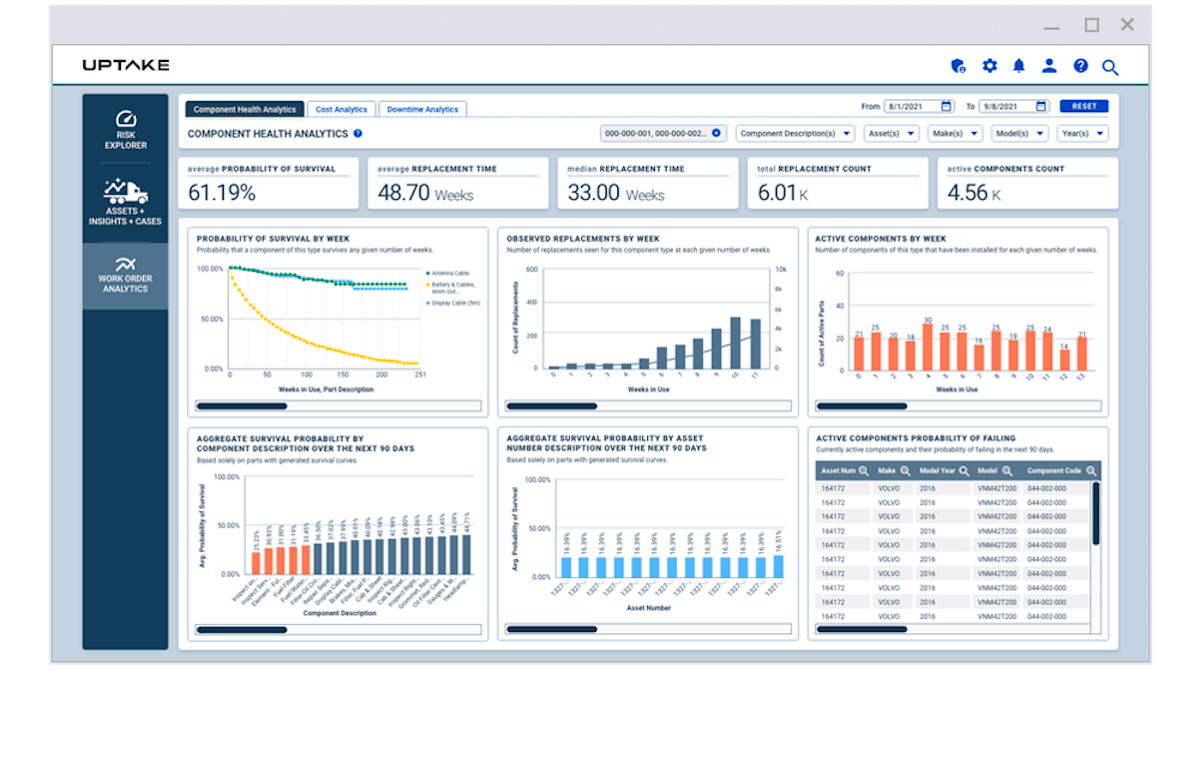Open calendar picker for the From date
Screen dimensions: 1200x769
click(x=945, y=106)
